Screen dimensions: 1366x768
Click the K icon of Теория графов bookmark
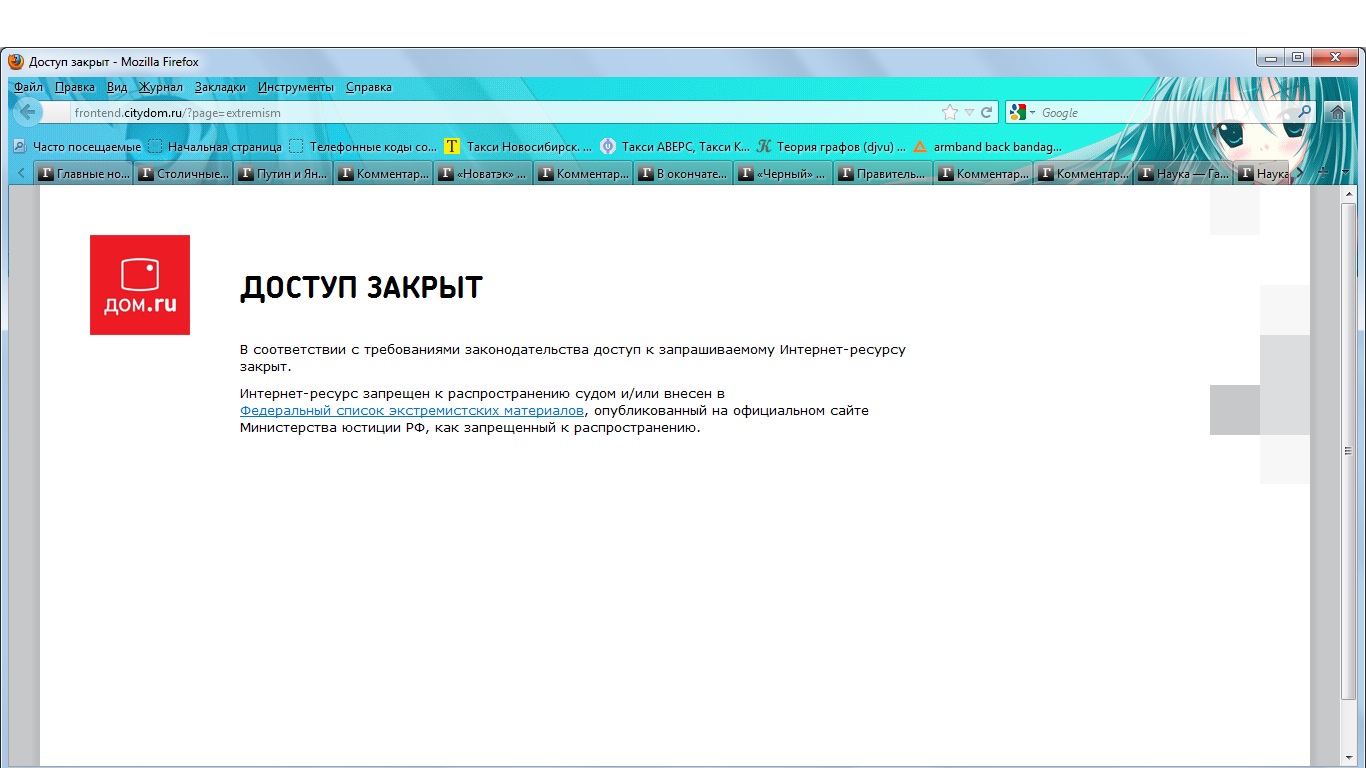(764, 146)
